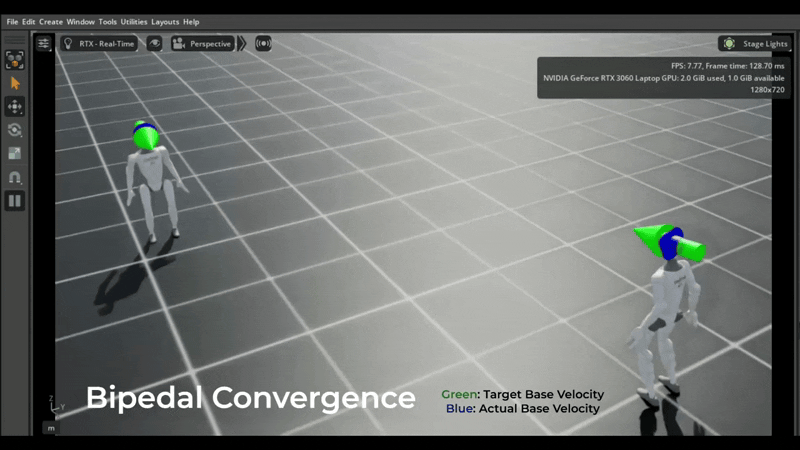Image resolution: width=800 pixels, height=450 pixels.
Task: Expand the arrow next to Perspective
Action: (241, 44)
